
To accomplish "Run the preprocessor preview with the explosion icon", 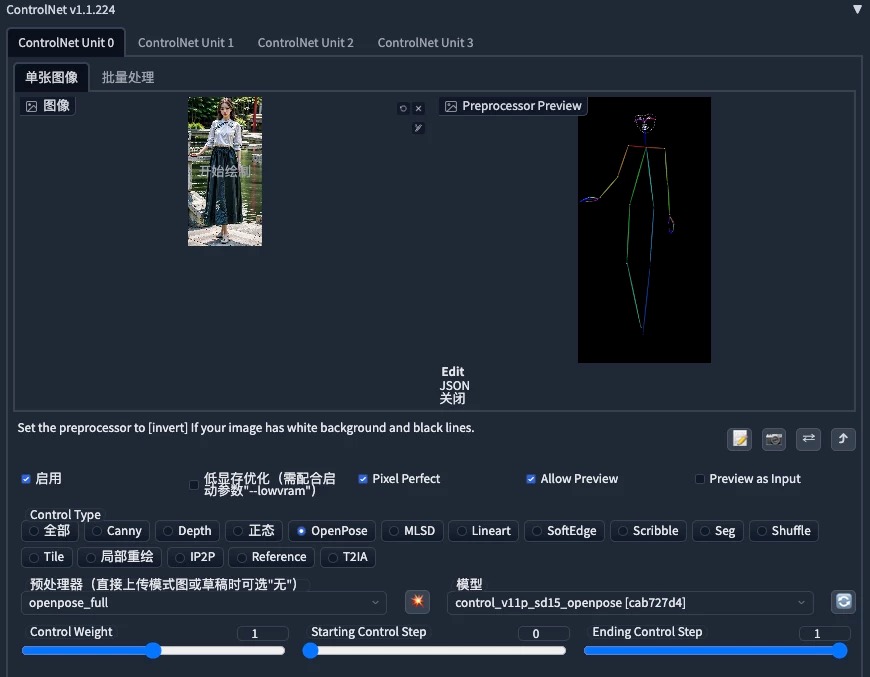I will (x=417, y=602).
